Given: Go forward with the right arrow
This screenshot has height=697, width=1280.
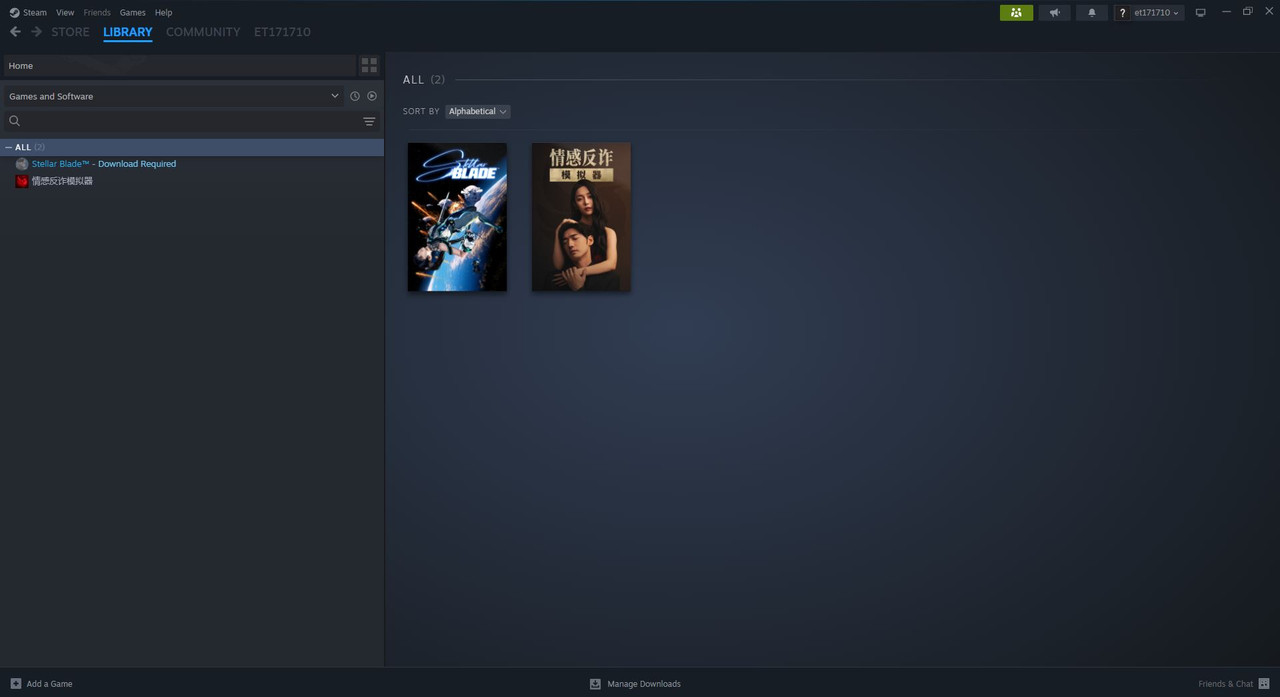Looking at the screenshot, I should click(36, 32).
